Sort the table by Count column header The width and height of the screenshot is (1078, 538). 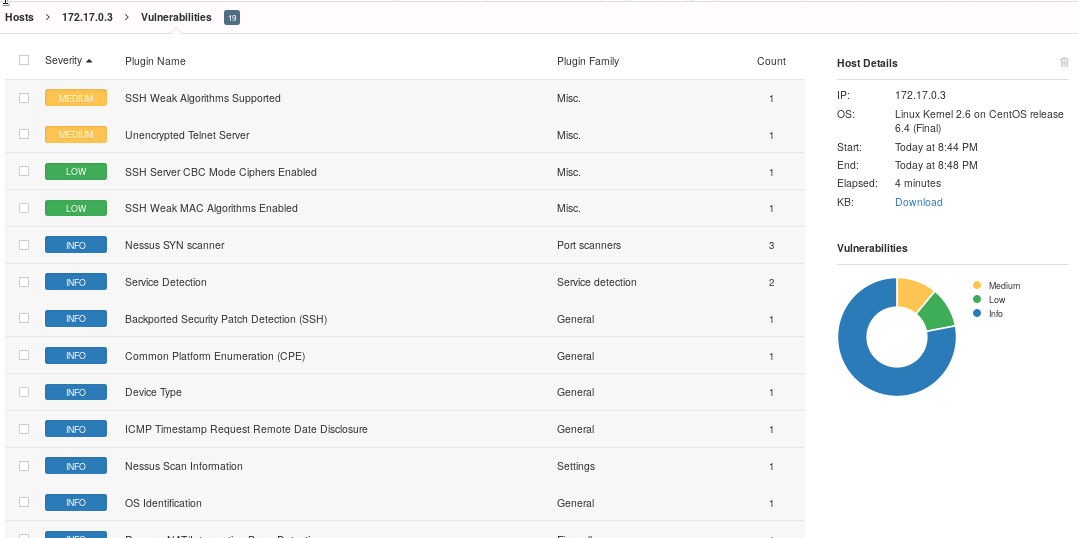coord(770,61)
